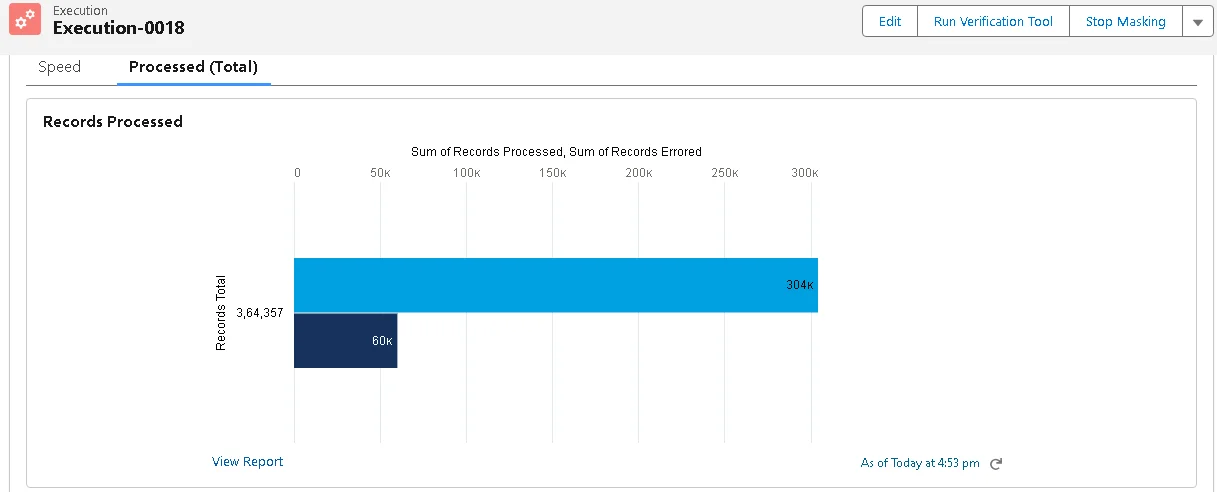The image size is (1217, 492).
Task: Select the Processed (Total) tab
Action: pos(193,67)
